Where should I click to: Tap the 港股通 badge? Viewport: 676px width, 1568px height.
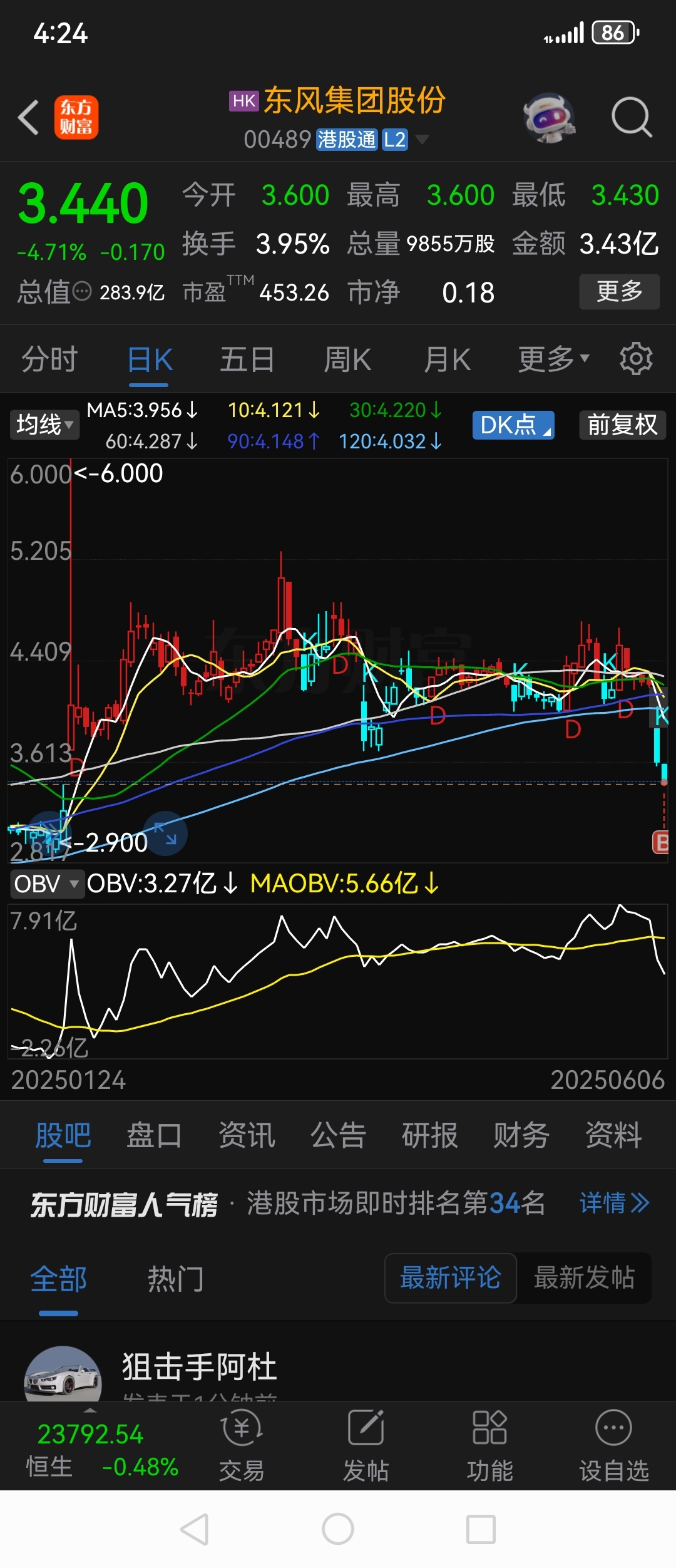point(346,139)
